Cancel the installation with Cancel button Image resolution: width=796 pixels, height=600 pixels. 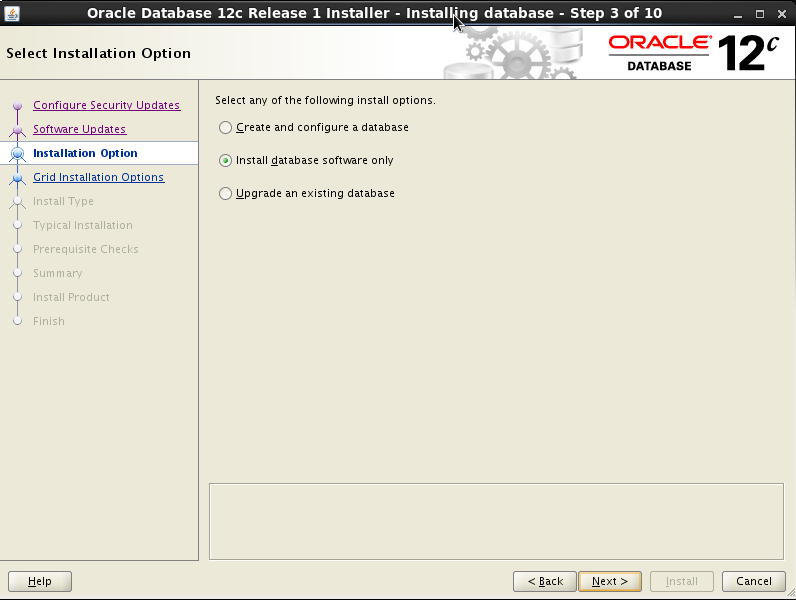pyautogui.click(x=754, y=581)
